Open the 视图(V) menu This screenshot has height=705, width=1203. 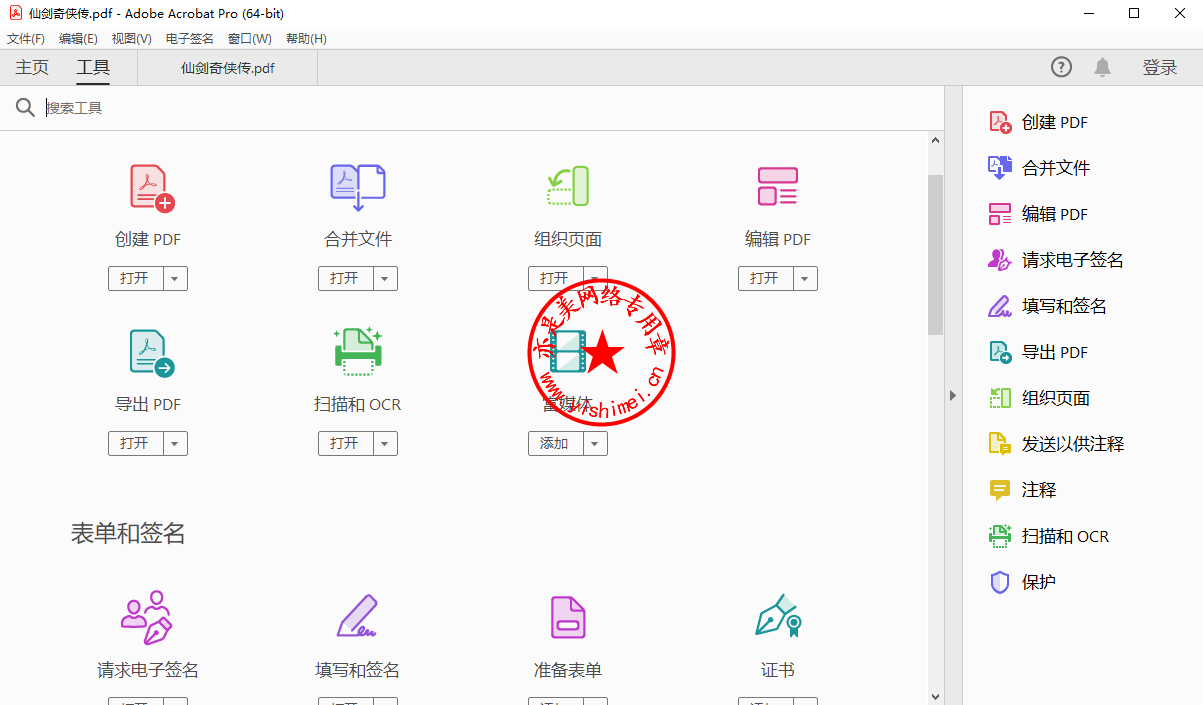[x=131, y=38]
